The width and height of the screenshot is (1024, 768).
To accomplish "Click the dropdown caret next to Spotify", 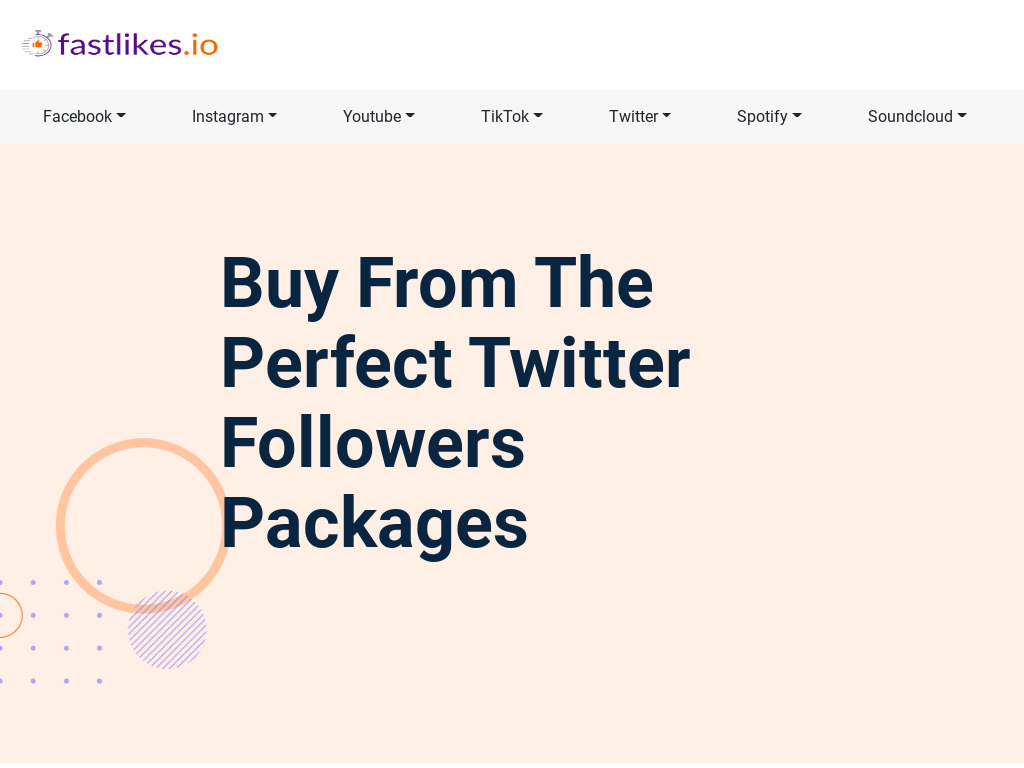I will point(797,116).
